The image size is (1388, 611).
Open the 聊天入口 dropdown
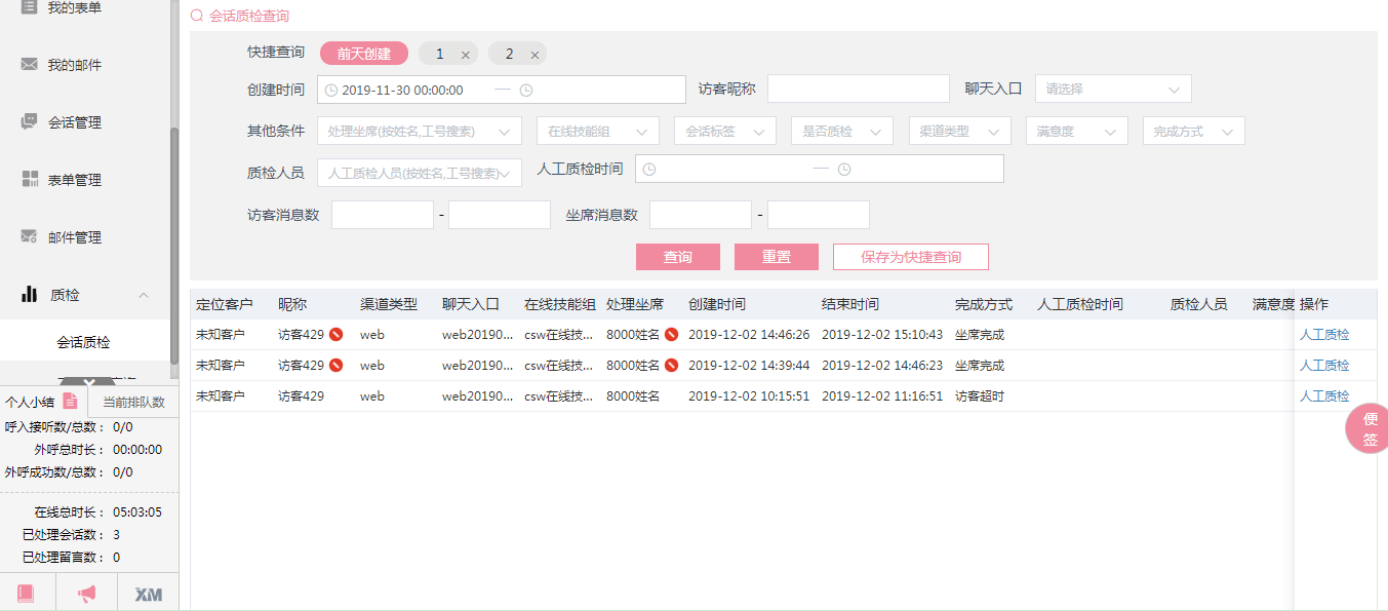[x=1112, y=89]
